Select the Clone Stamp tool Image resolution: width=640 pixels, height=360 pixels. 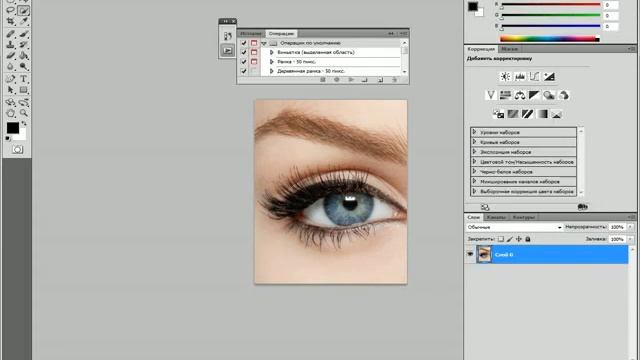[11, 44]
